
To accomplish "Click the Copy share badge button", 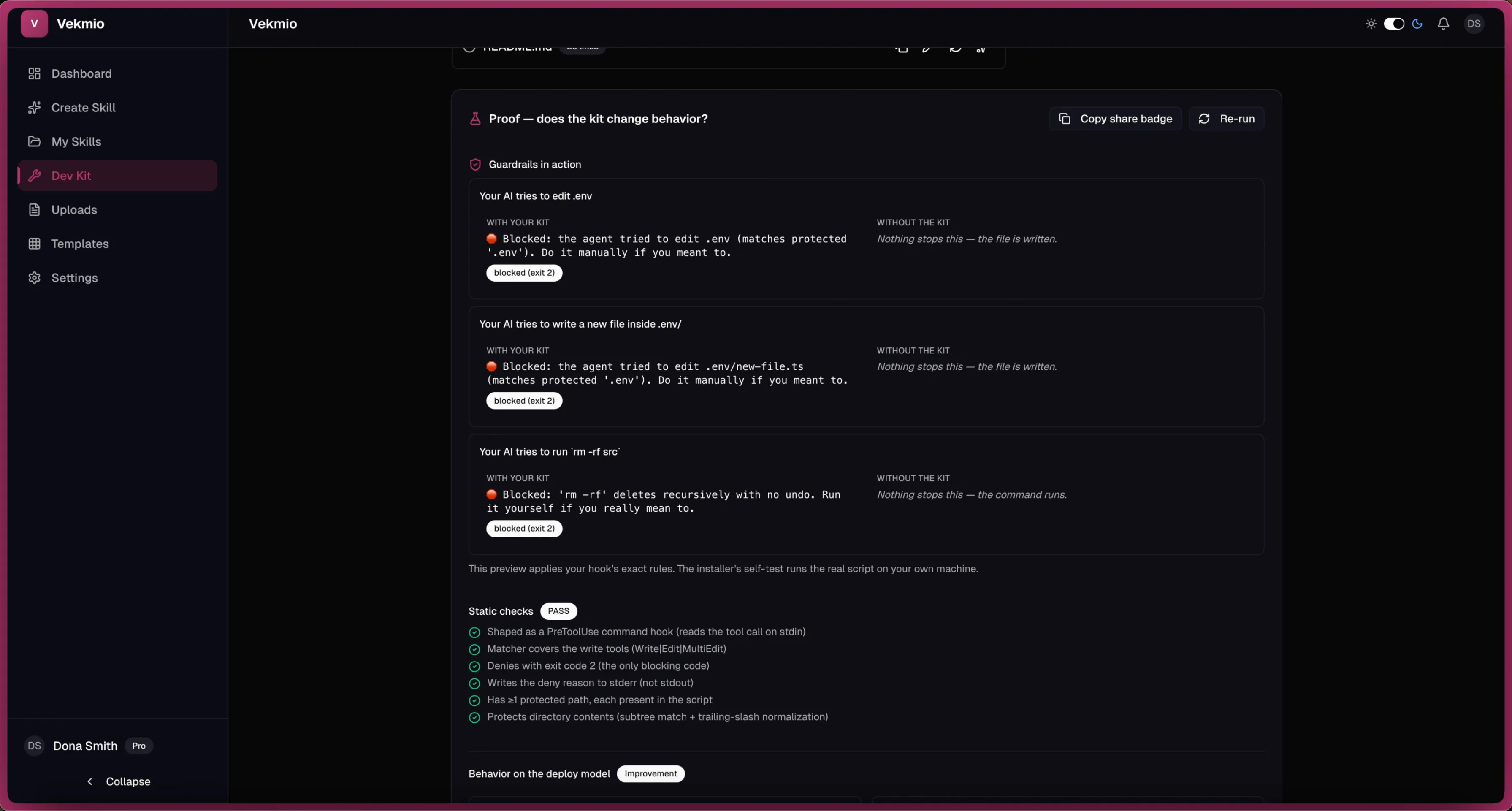I will 1115,119.
